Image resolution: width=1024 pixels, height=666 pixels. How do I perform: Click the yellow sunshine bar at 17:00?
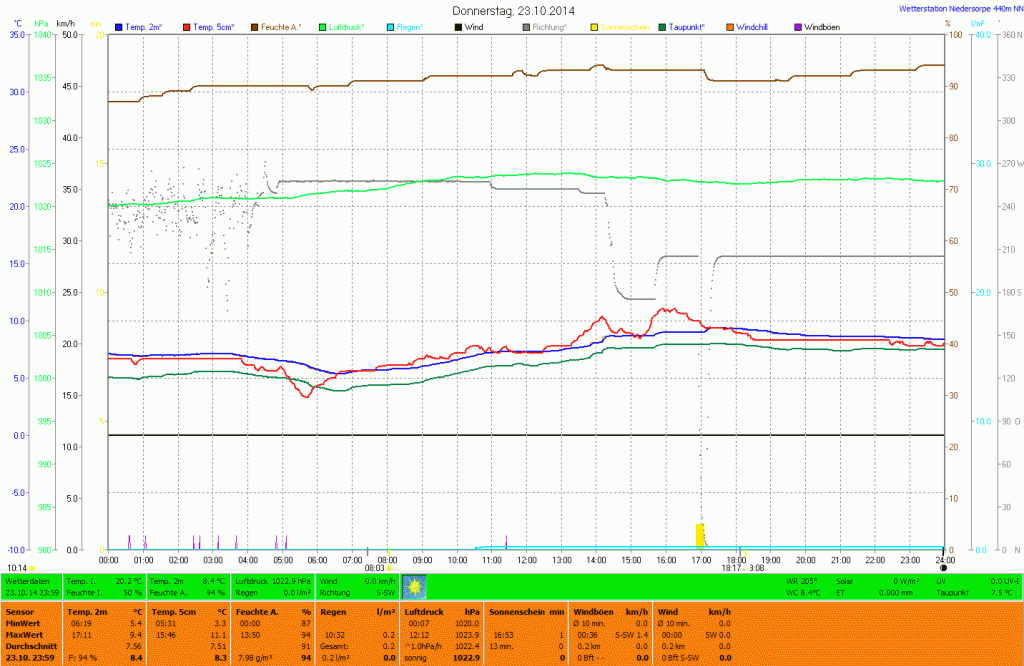click(x=700, y=534)
